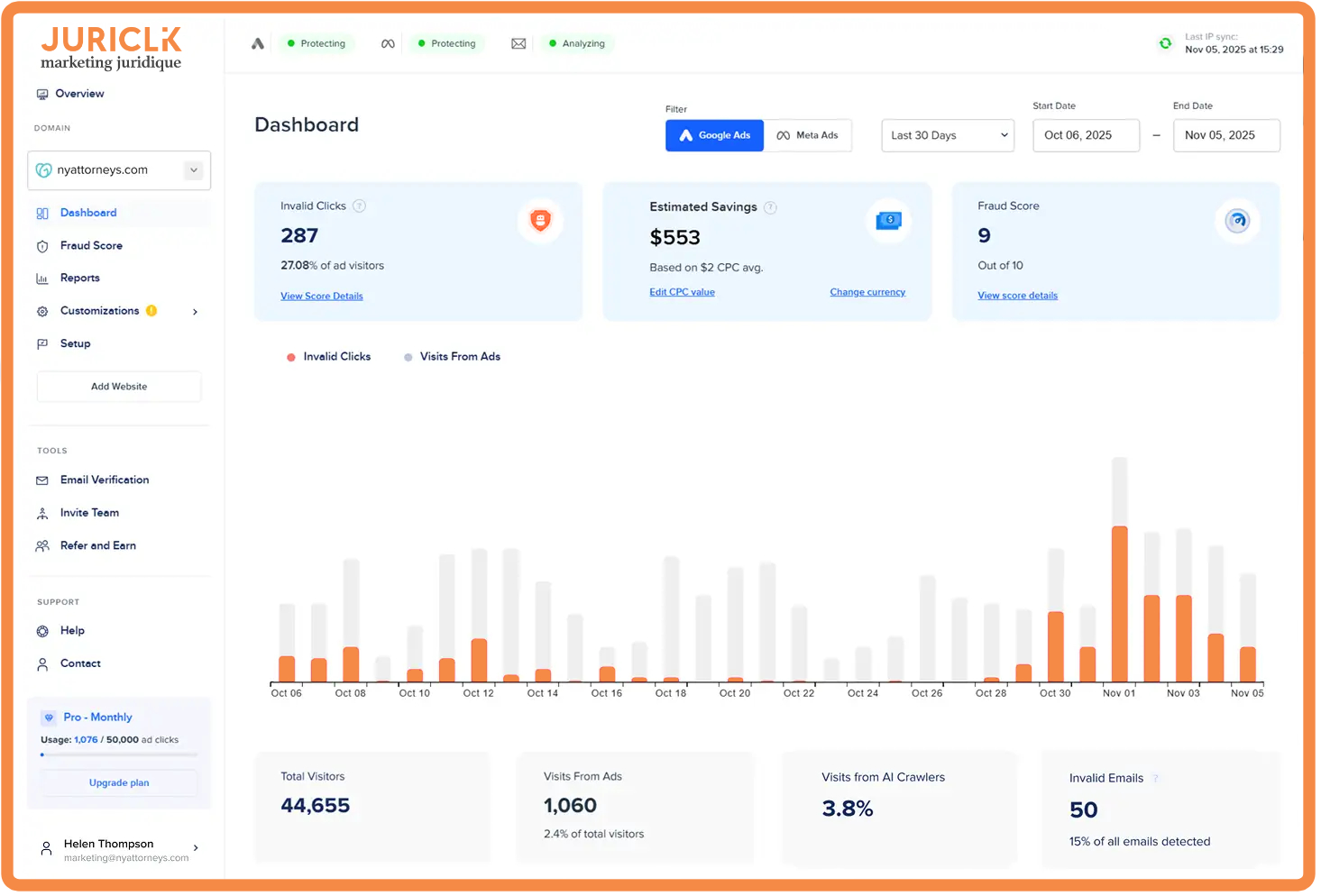Click the Invalid Emails info question icon
The image size is (1321, 896).
(1155, 778)
